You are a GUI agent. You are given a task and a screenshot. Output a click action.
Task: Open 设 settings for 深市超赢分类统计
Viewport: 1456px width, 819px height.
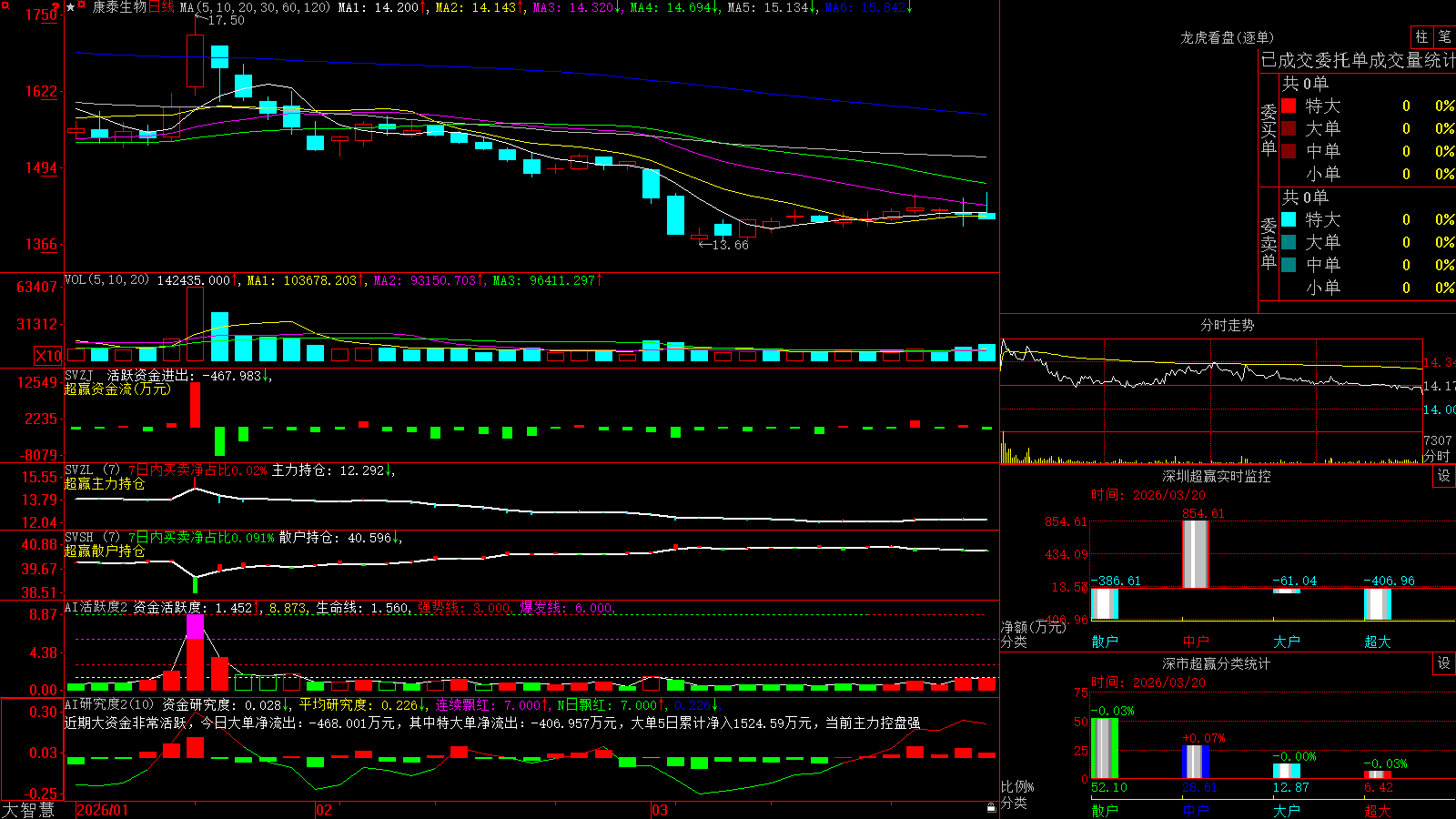click(1444, 663)
